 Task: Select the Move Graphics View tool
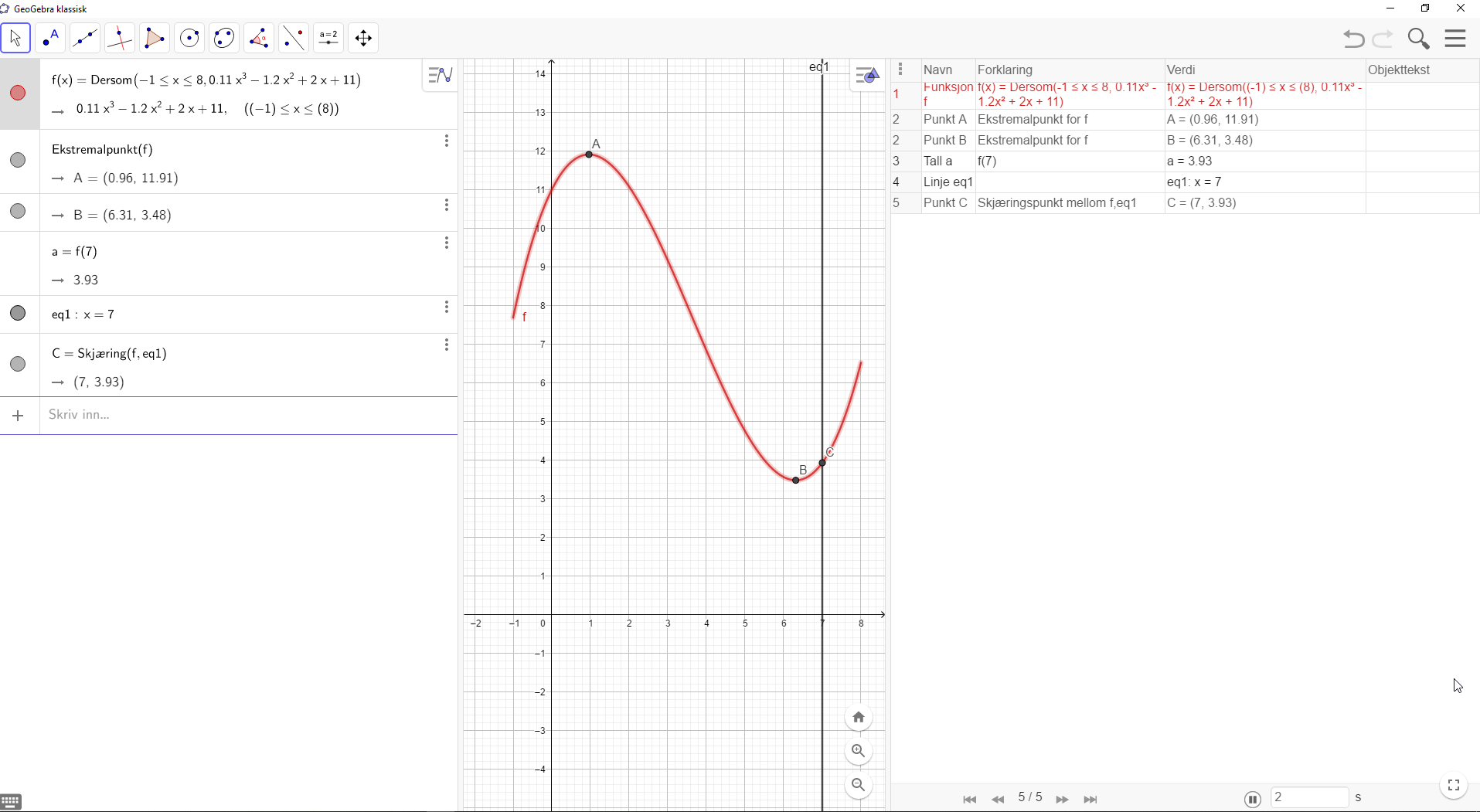click(x=363, y=38)
